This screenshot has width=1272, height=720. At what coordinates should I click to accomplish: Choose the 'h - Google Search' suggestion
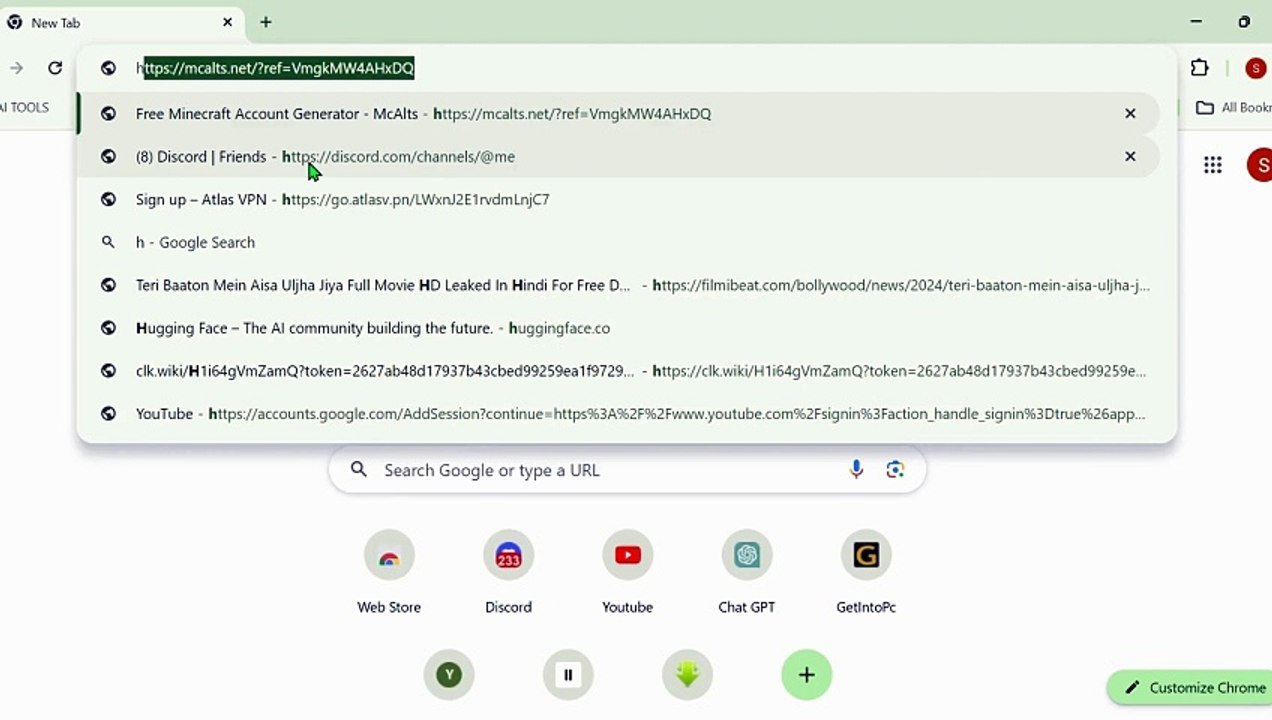[x=618, y=243]
